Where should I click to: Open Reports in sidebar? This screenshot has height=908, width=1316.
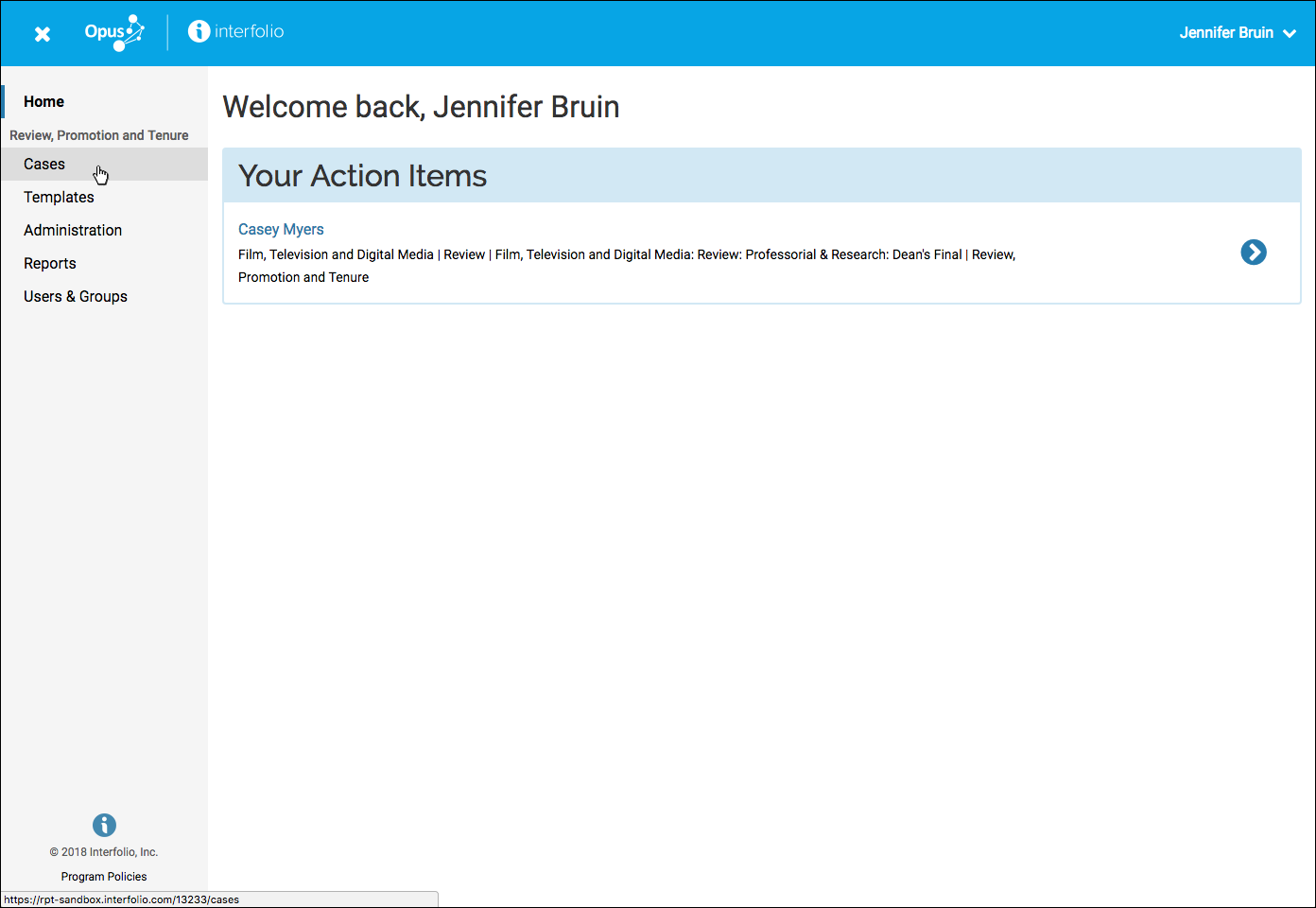pyautogui.click(x=104, y=263)
